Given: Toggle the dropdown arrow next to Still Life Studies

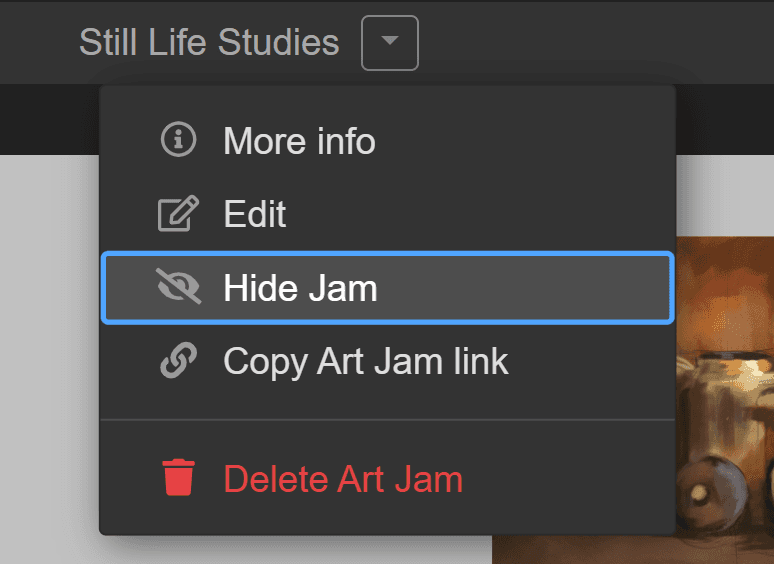Looking at the screenshot, I should [390, 43].
